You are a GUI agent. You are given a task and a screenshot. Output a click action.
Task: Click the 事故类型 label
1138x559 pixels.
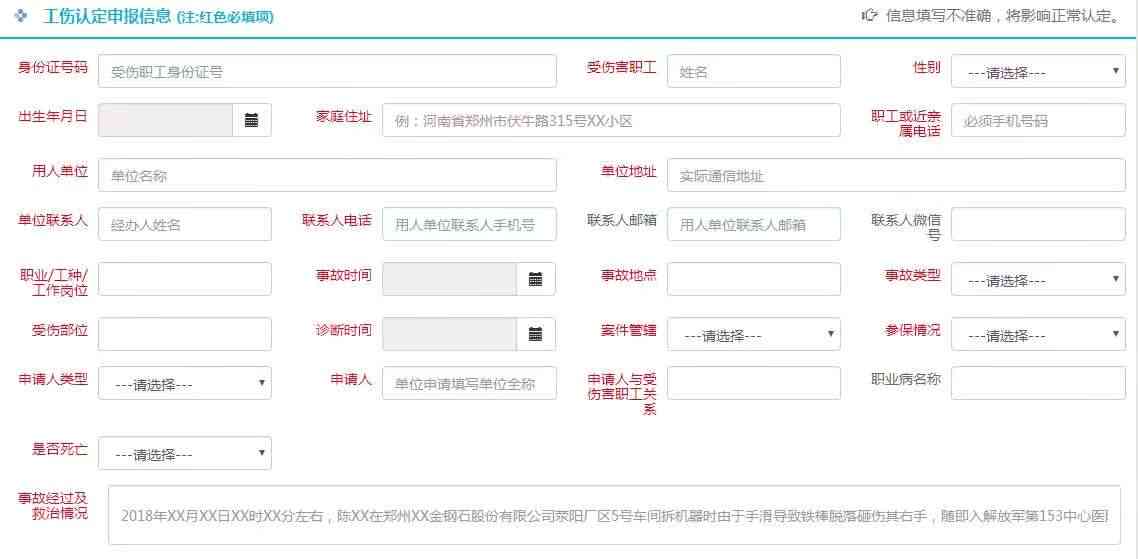click(x=912, y=275)
